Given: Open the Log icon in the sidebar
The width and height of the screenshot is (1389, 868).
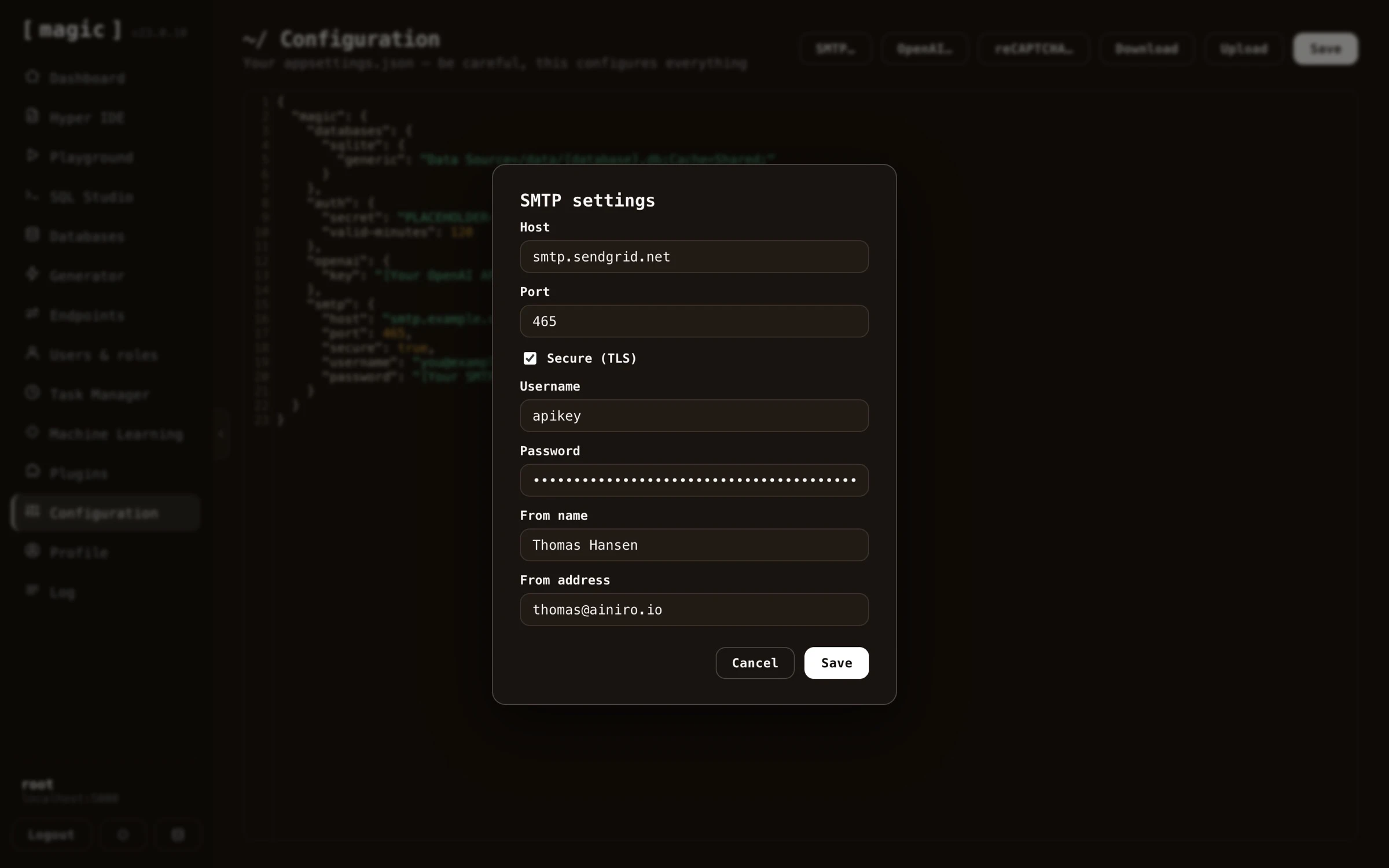Looking at the screenshot, I should [x=32, y=590].
